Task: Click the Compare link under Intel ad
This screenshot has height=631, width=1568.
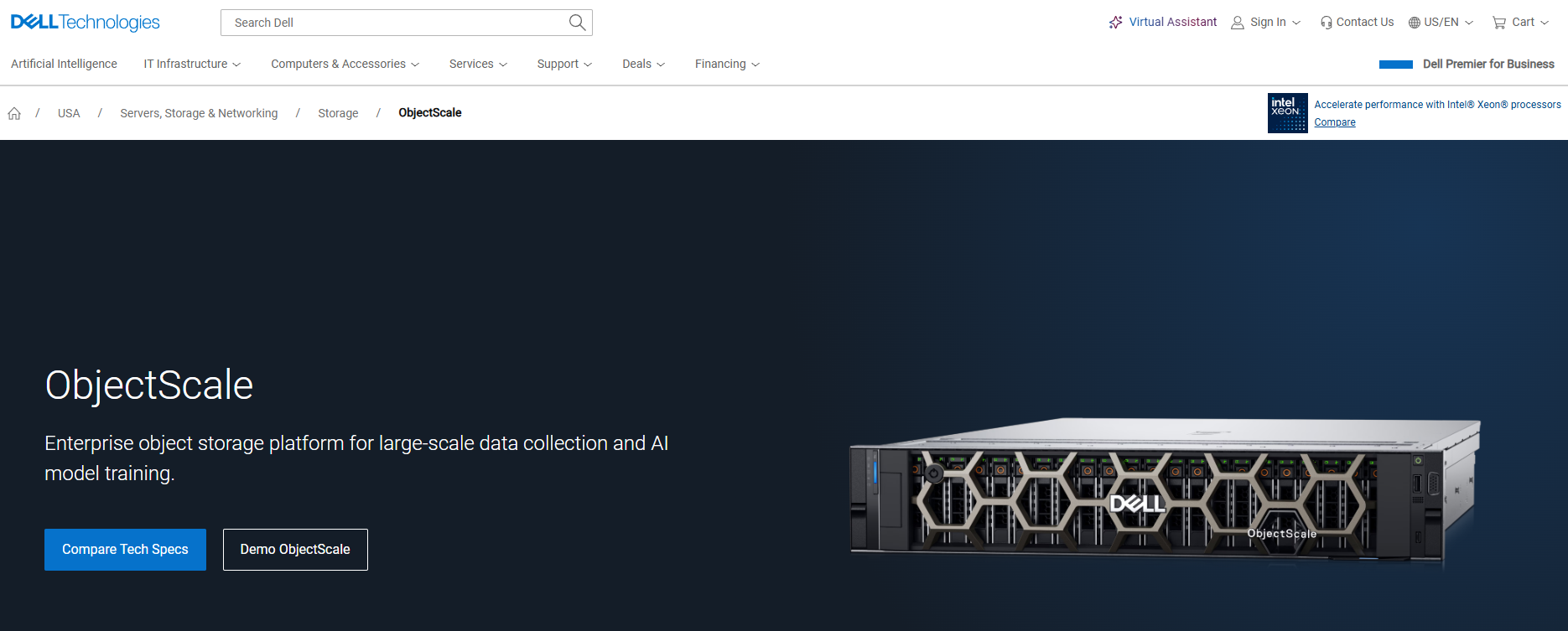Action: pyautogui.click(x=1335, y=122)
